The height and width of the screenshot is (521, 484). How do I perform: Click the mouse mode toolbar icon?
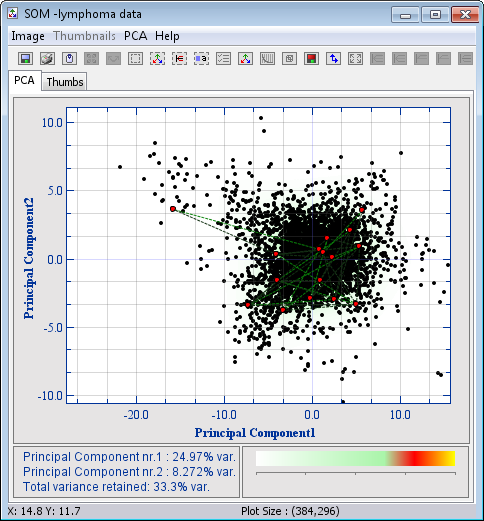(x=69, y=59)
